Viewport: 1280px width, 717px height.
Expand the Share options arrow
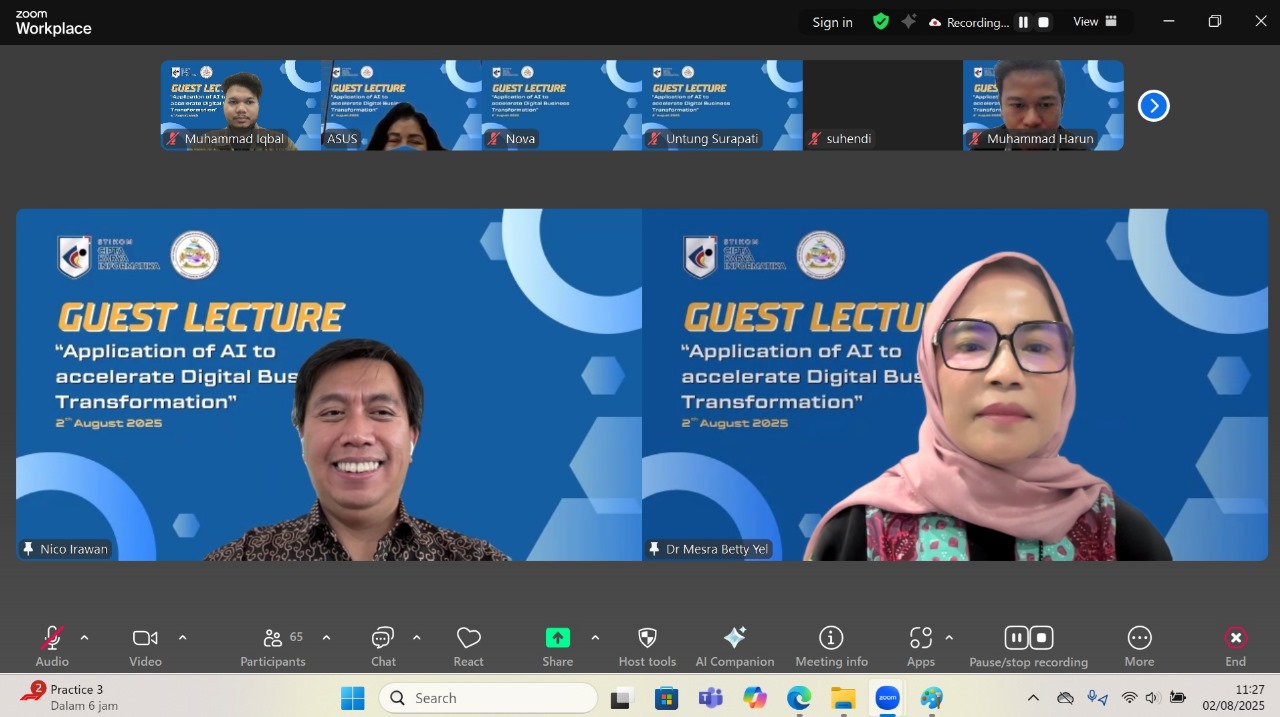[x=595, y=638]
